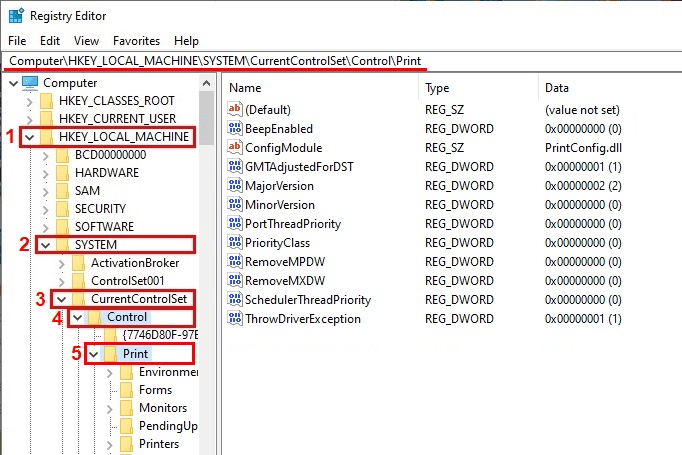Screen dimensions: 682x455
Task: Expand the SECURITY key
Action: [45, 209]
